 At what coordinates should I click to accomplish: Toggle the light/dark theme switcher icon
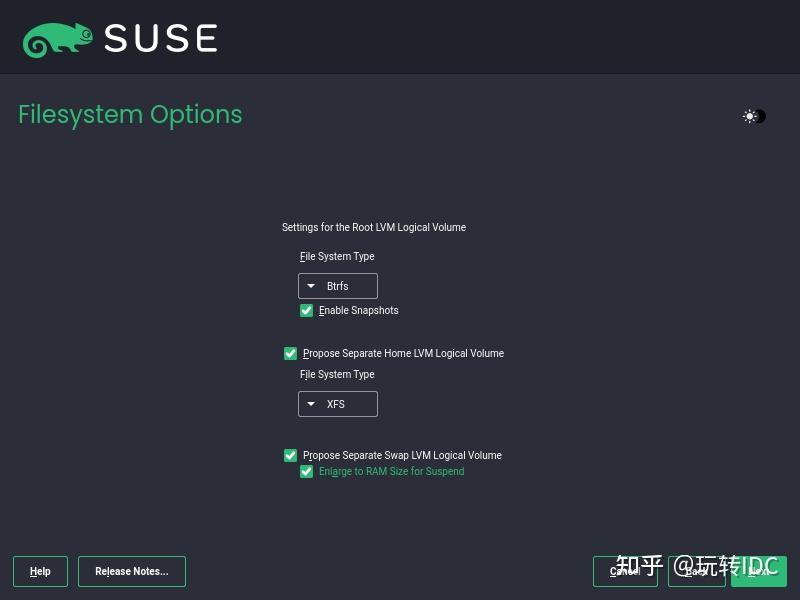[754, 116]
